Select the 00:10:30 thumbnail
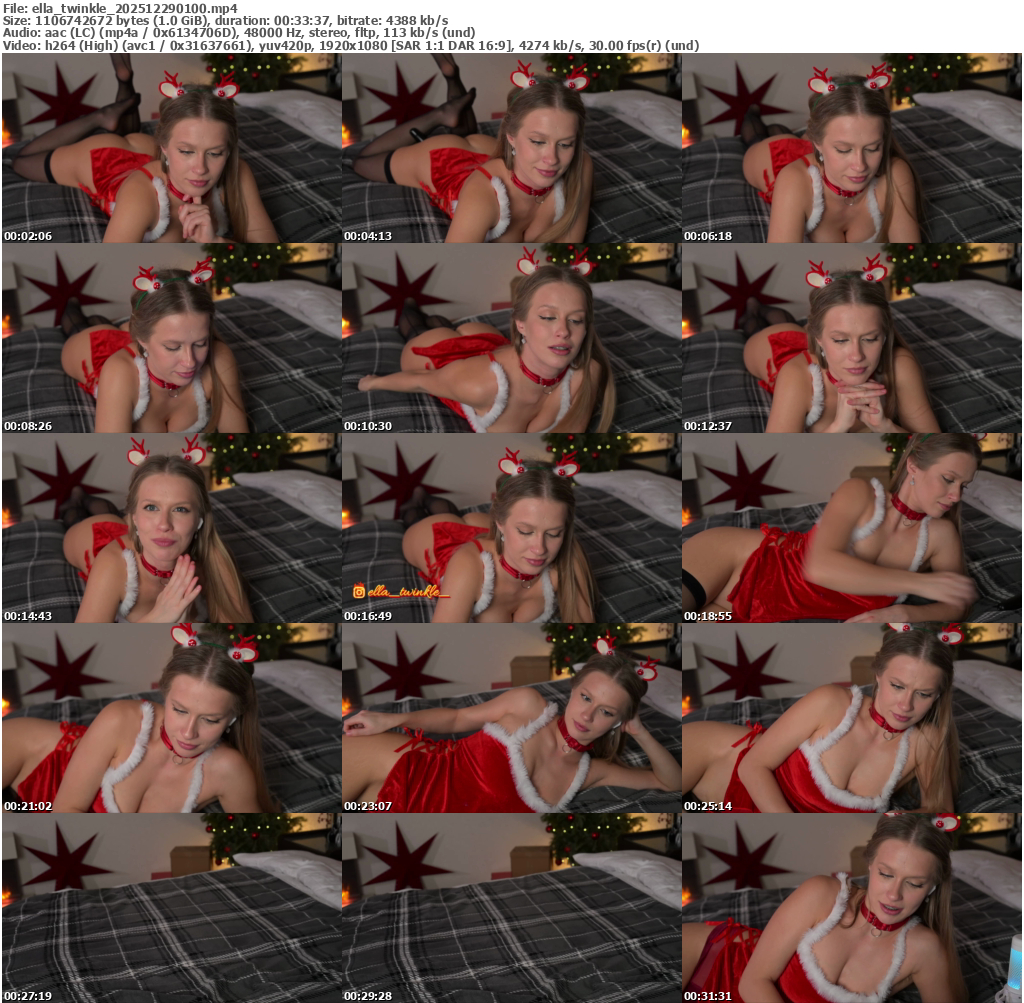The height and width of the screenshot is (1003, 1024). [x=511, y=338]
